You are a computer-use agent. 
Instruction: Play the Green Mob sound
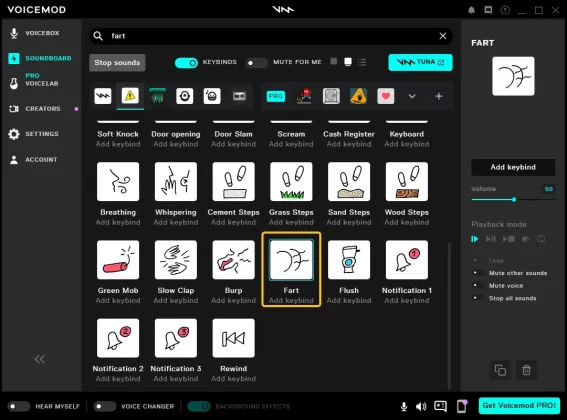click(x=118, y=260)
